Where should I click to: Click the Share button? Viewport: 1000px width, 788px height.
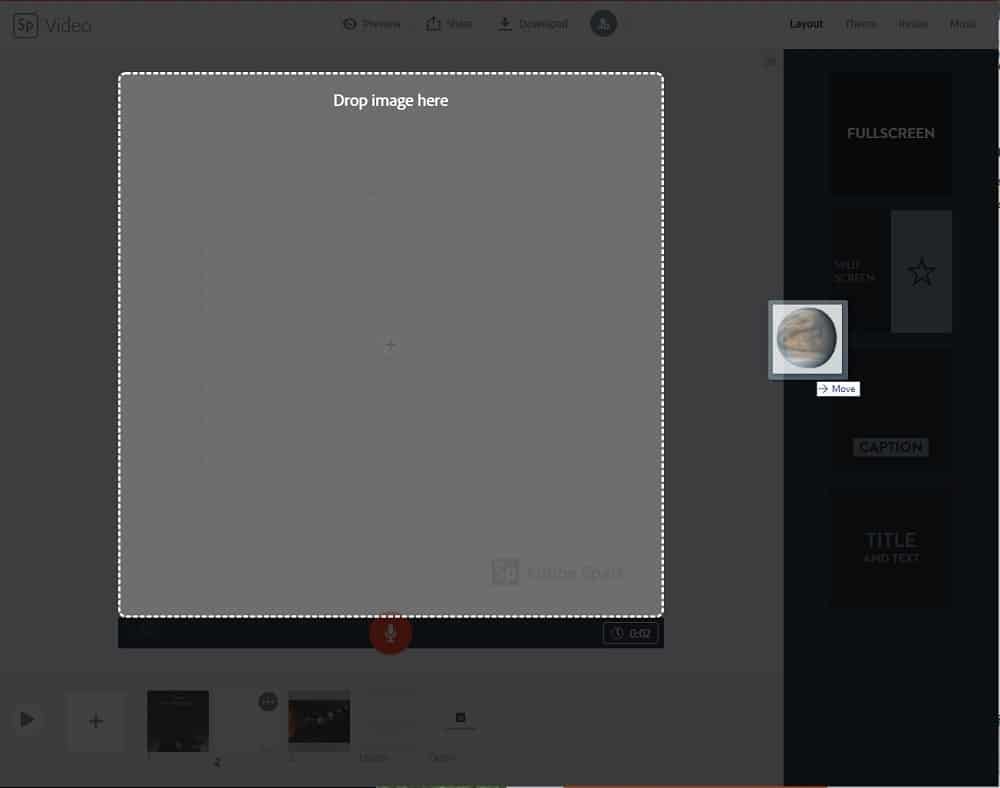(x=449, y=23)
